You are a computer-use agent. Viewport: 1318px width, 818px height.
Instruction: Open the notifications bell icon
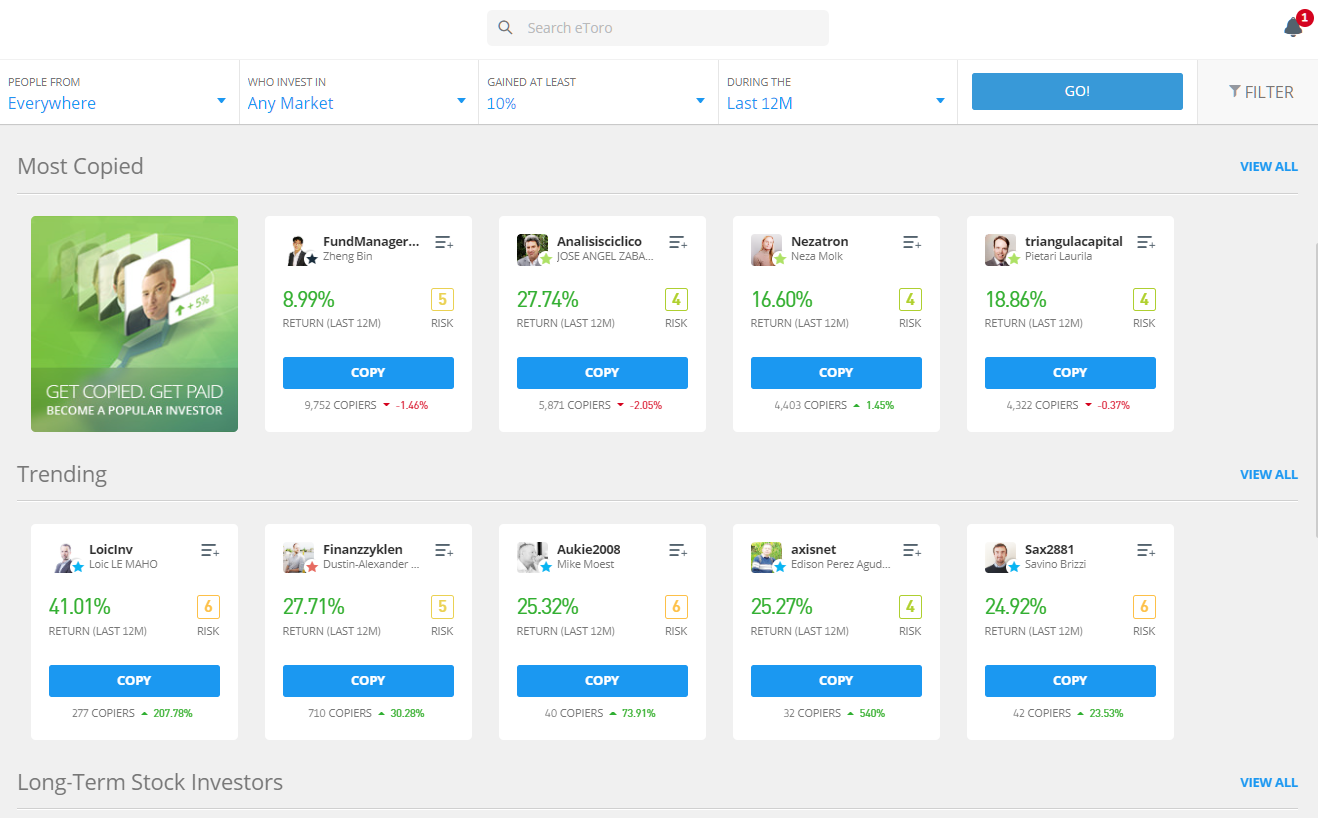click(1293, 27)
